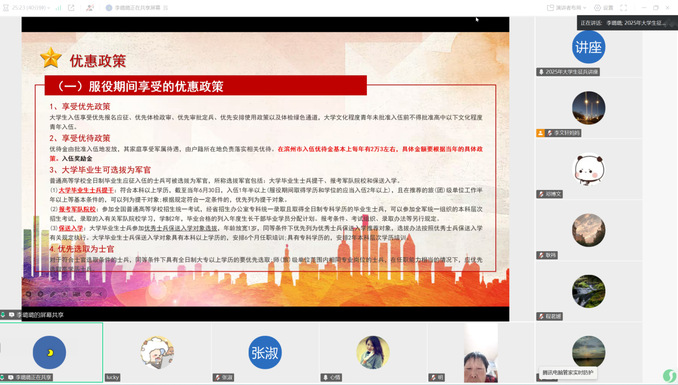Enter full screen with the corner-brackets icon

tap(624, 8)
